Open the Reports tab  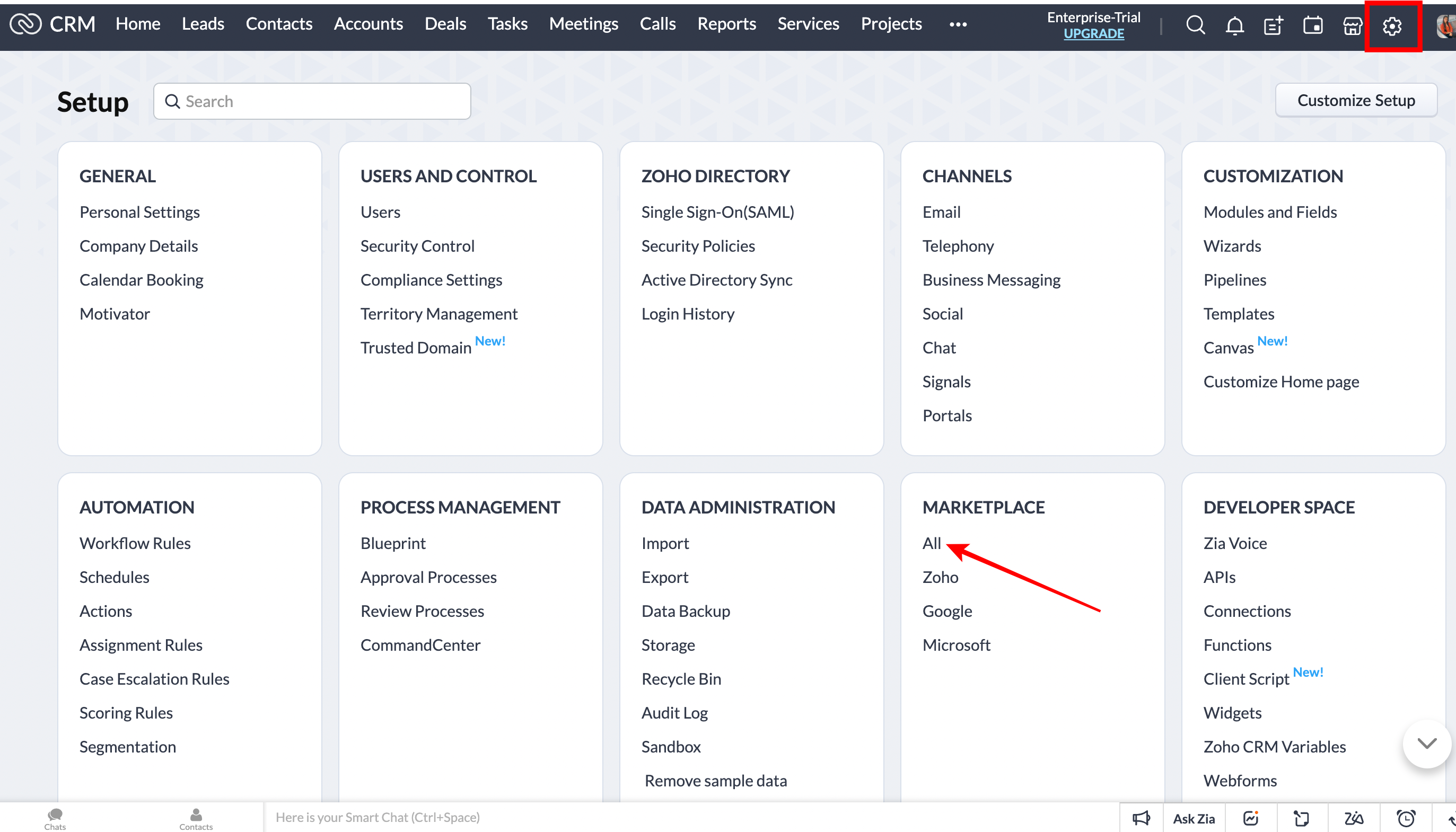tap(726, 24)
